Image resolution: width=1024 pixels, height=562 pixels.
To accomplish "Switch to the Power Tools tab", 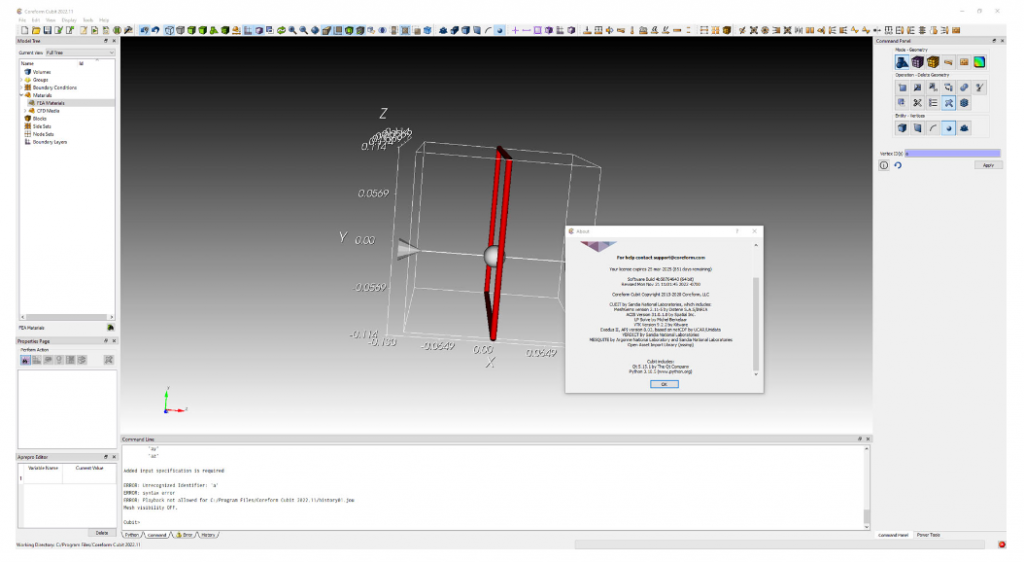I will [x=928, y=535].
